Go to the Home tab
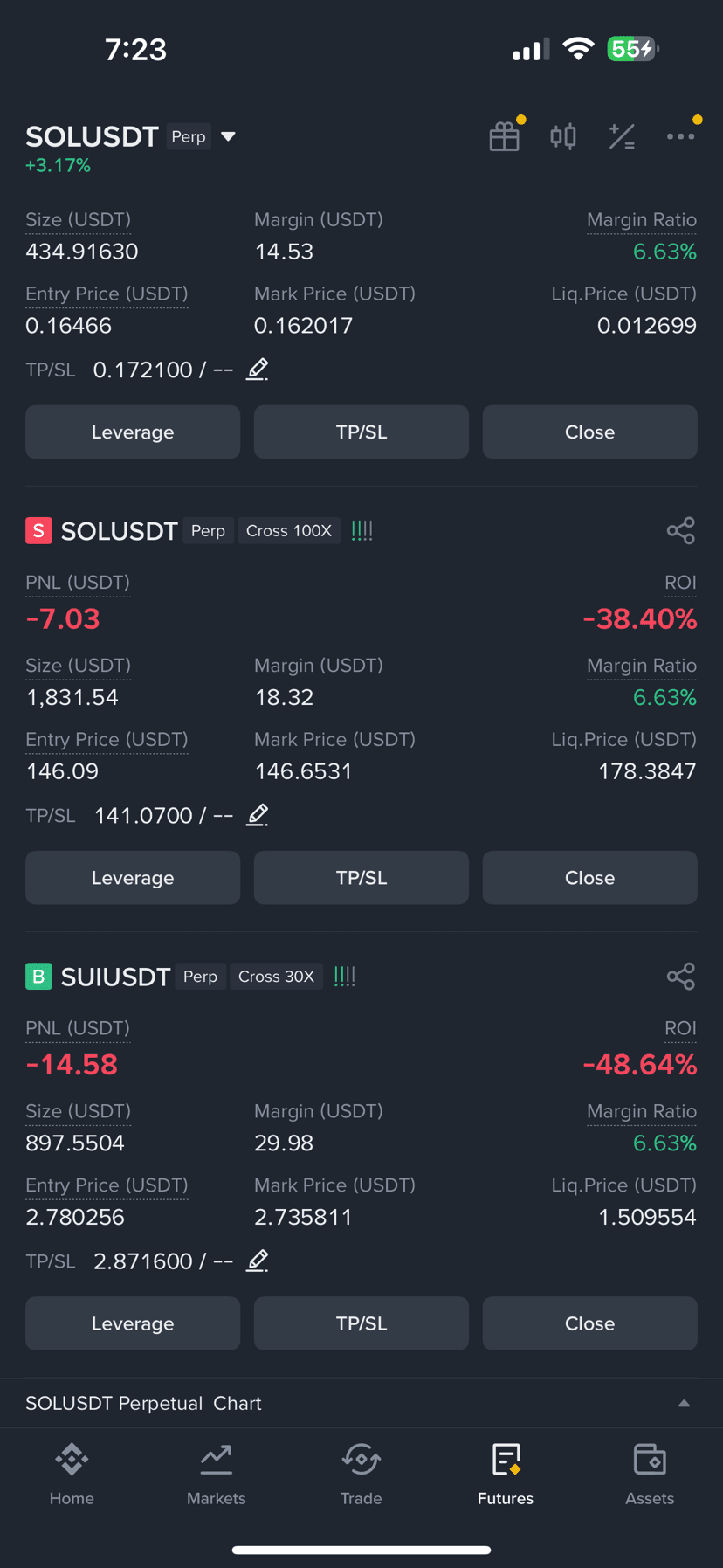The height and width of the screenshot is (1568, 723). tap(72, 1475)
